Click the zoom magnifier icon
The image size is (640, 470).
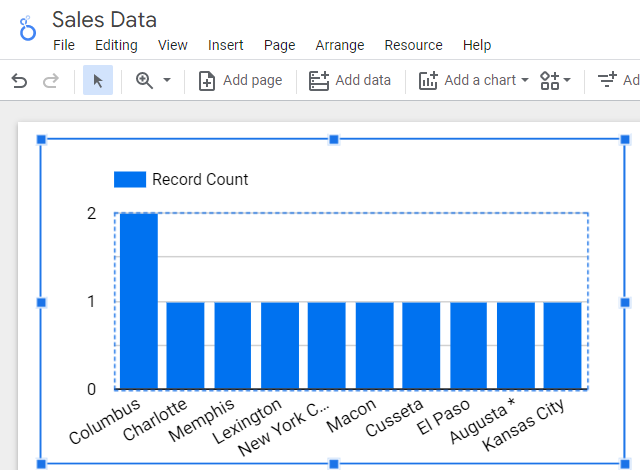pyautogui.click(x=144, y=80)
